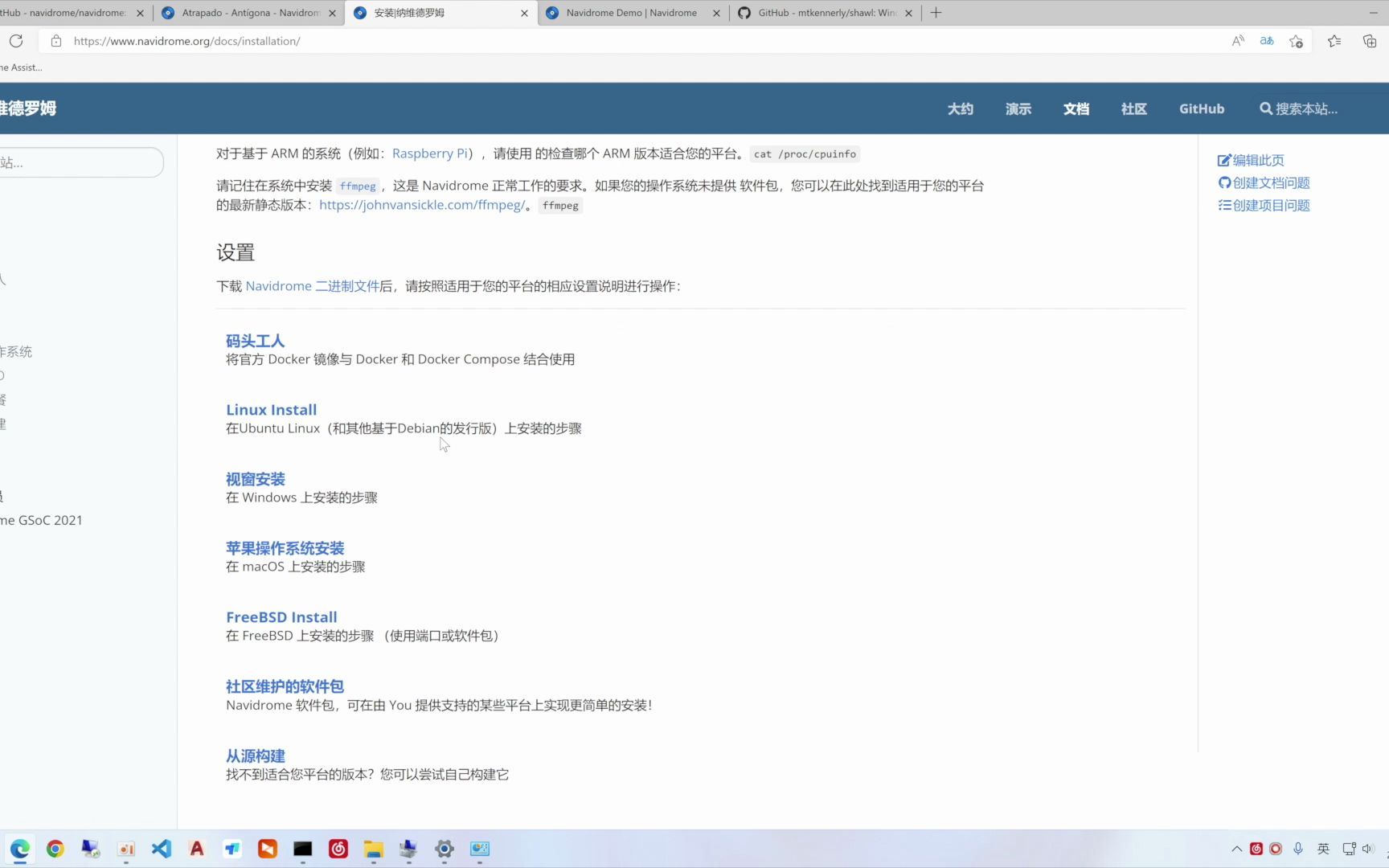Viewport: 1389px width, 868px height.
Task: Open 创建文档问题 GitHub issue icon
Action: click(x=1224, y=182)
